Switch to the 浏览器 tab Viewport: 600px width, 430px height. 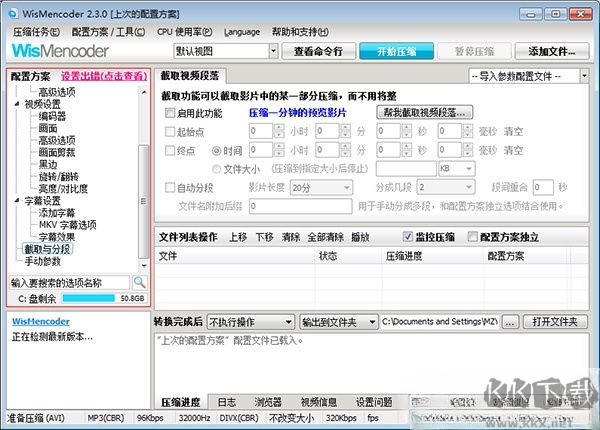pyautogui.click(x=268, y=402)
